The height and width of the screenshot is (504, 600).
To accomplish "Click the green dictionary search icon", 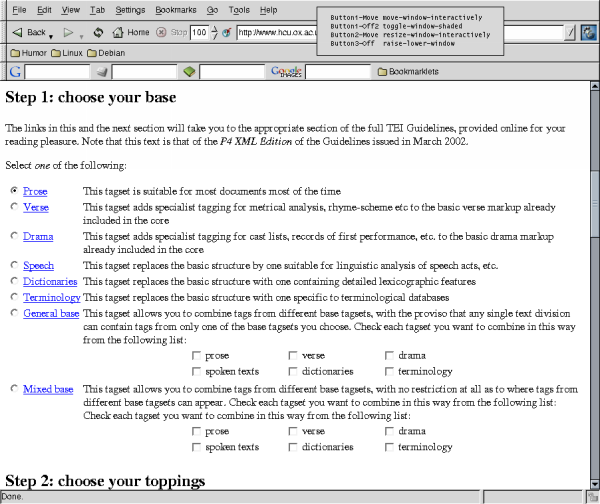I will tap(190, 72).
